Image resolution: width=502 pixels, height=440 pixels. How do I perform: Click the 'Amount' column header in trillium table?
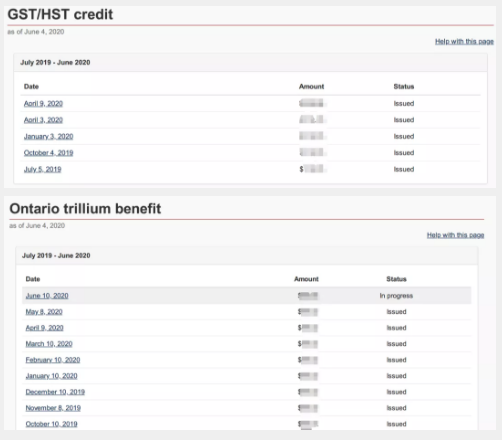pos(306,279)
